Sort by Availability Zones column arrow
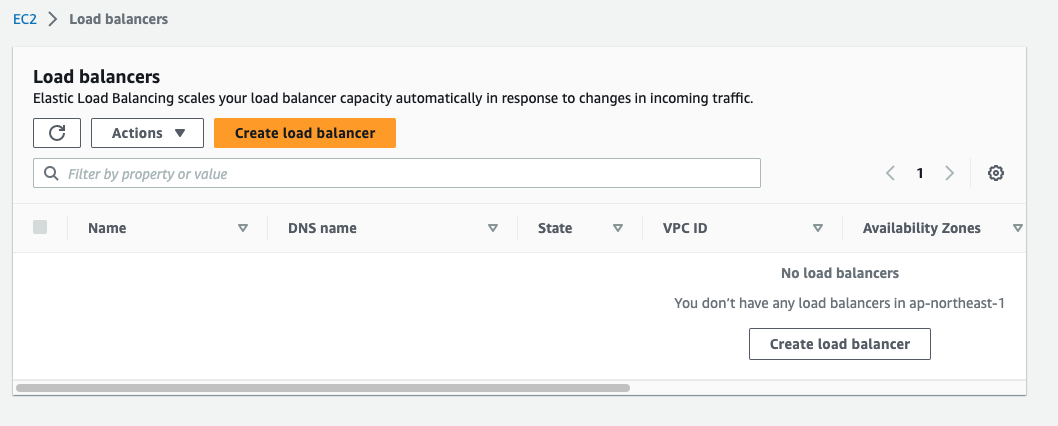The image size is (1058, 426). coord(1018,228)
